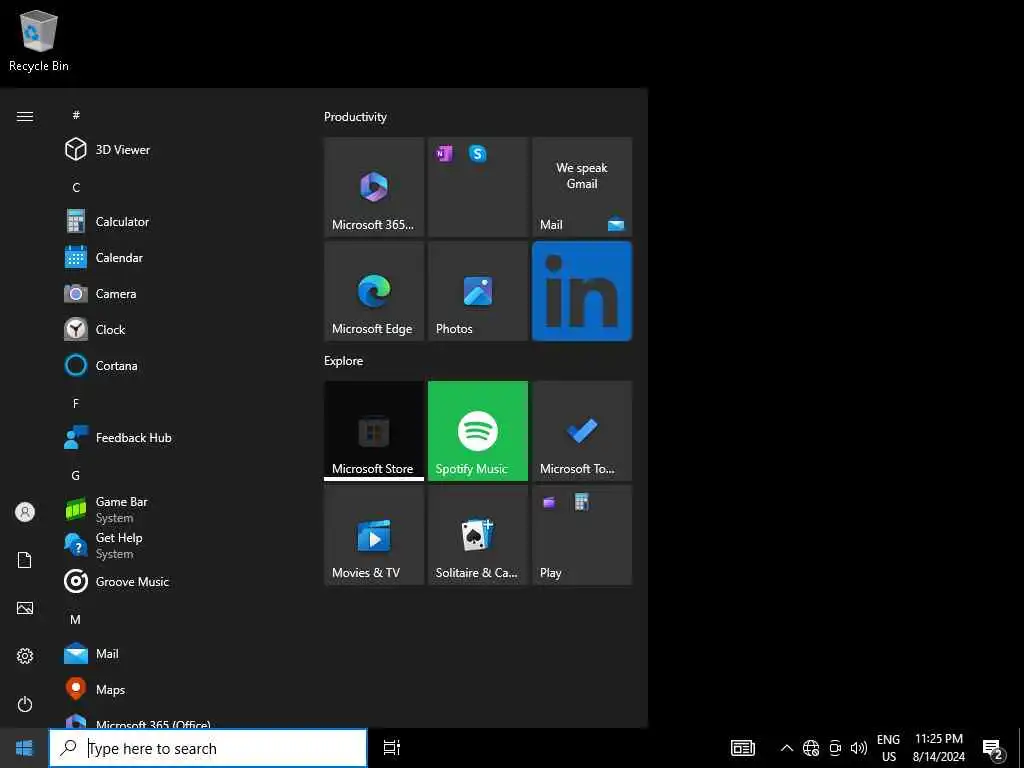Open the user account menu
The height and width of the screenshot is (768, 1024).
click(x=25, y=512)
